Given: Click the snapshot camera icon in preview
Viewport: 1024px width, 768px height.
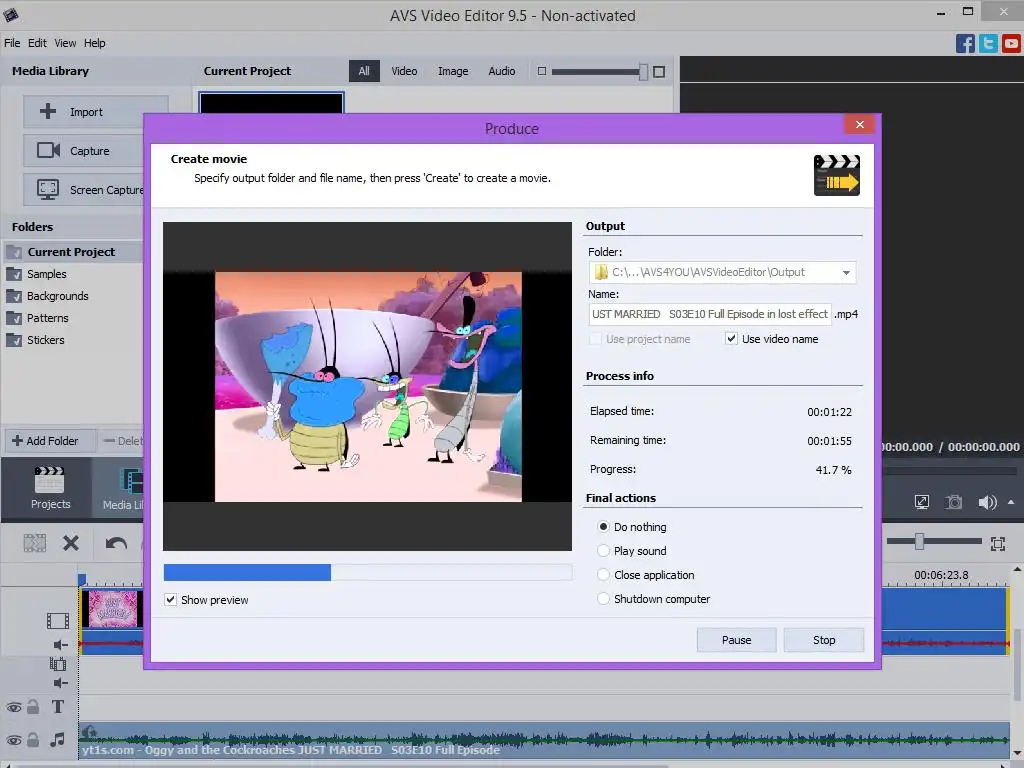Looking at the screenshot, I should [954, 502].
